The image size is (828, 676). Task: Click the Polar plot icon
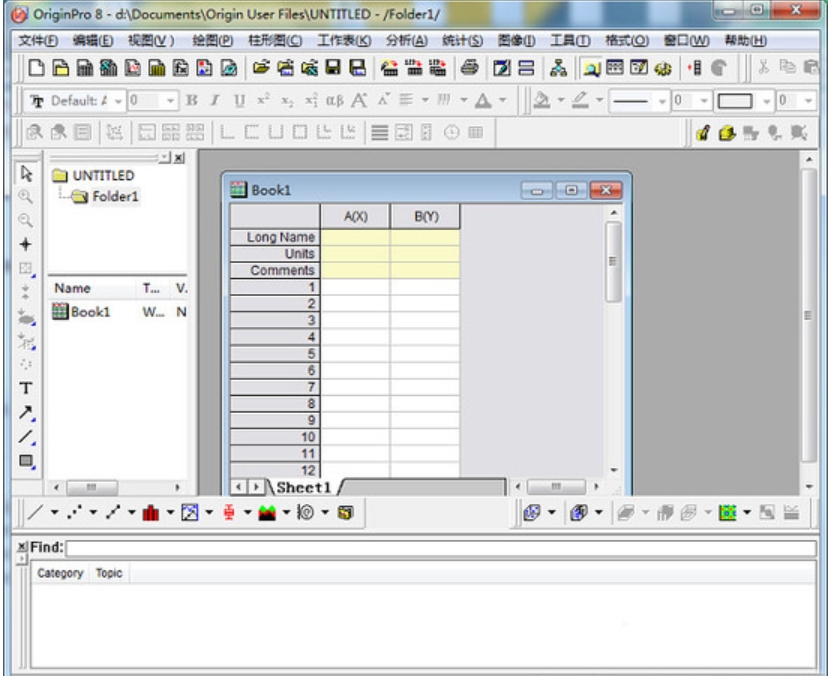tap(306, 512)
